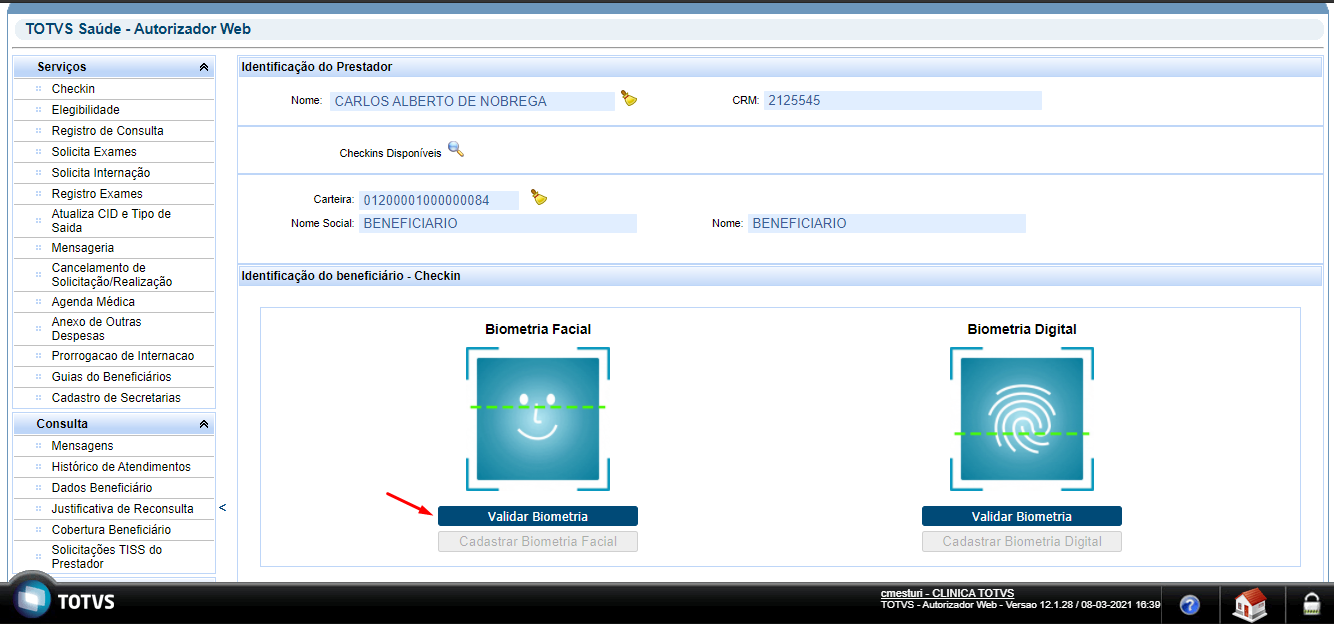Clear the Carteira field with broom icon
The width and height of the screenshot is (1334, 624).
[539, 197]
